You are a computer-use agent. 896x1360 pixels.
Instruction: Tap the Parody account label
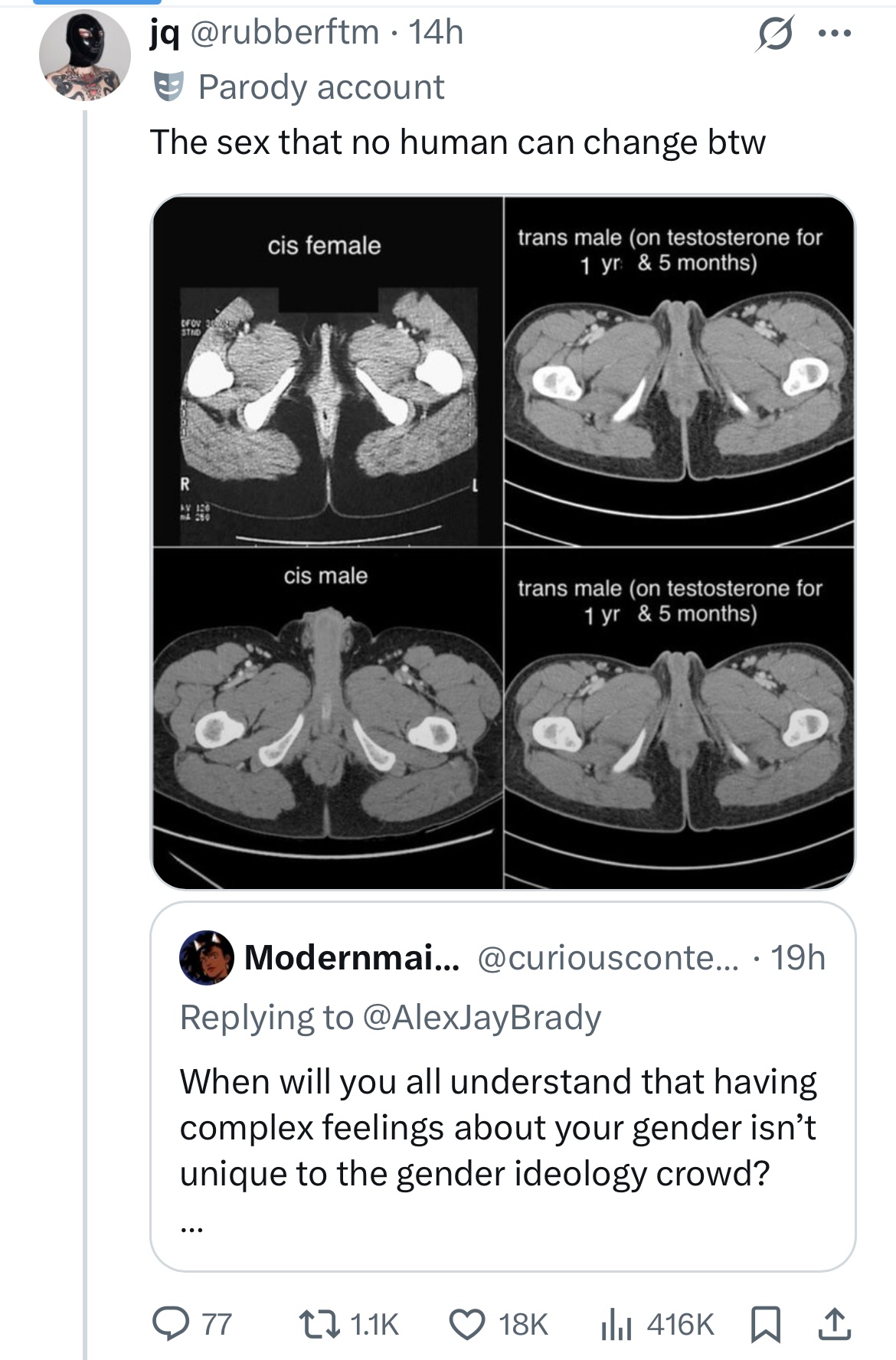(x=299, y=87)
